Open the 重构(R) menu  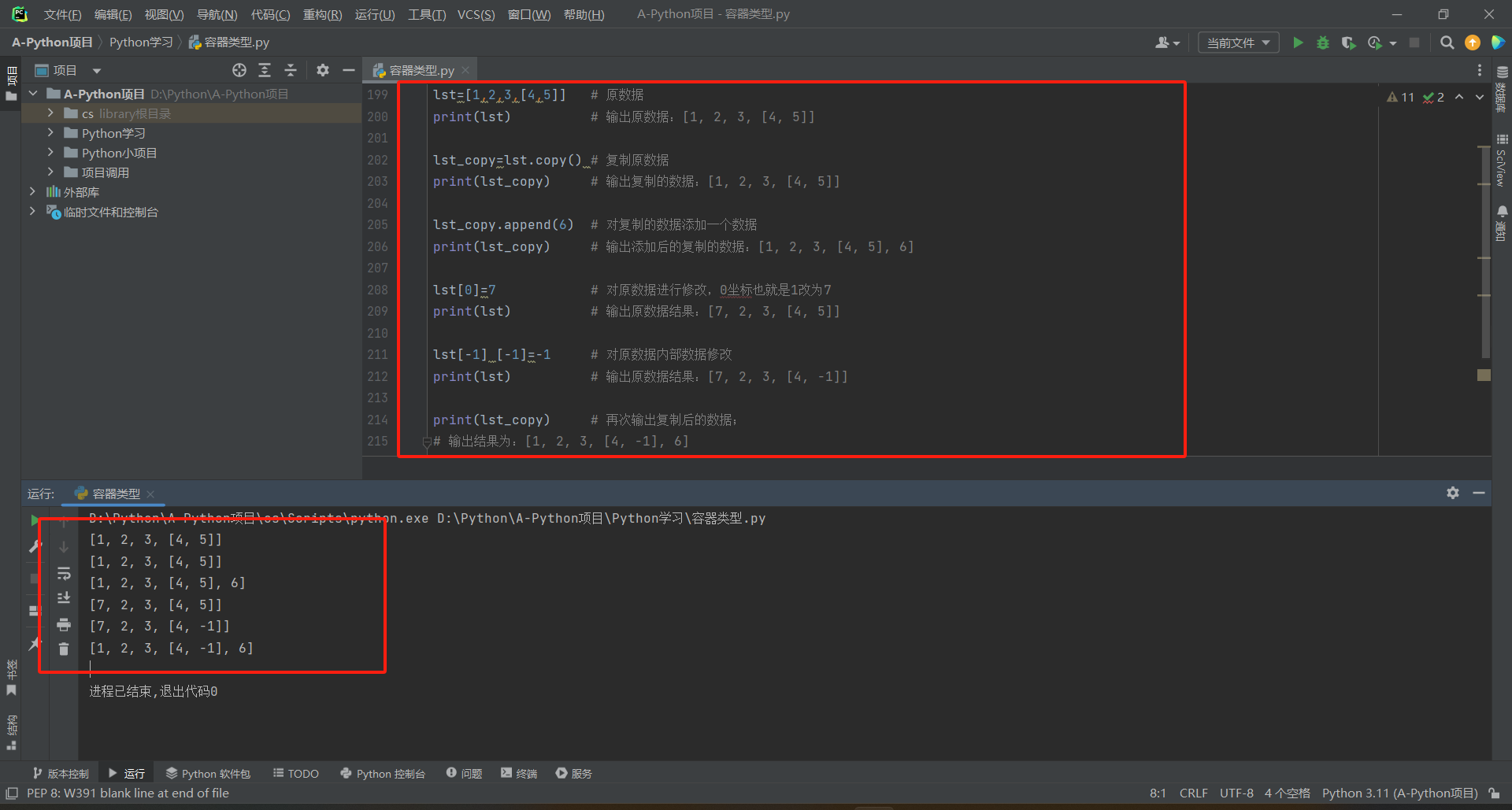pos(322,14)
